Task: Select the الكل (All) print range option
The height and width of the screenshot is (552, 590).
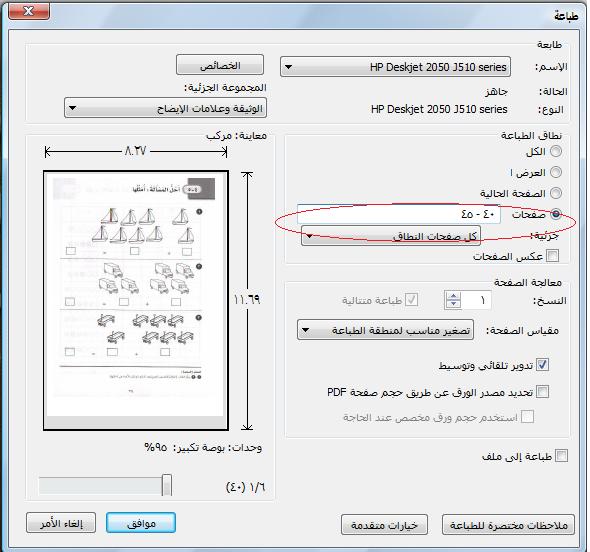Action: click(x=556, y=151)
